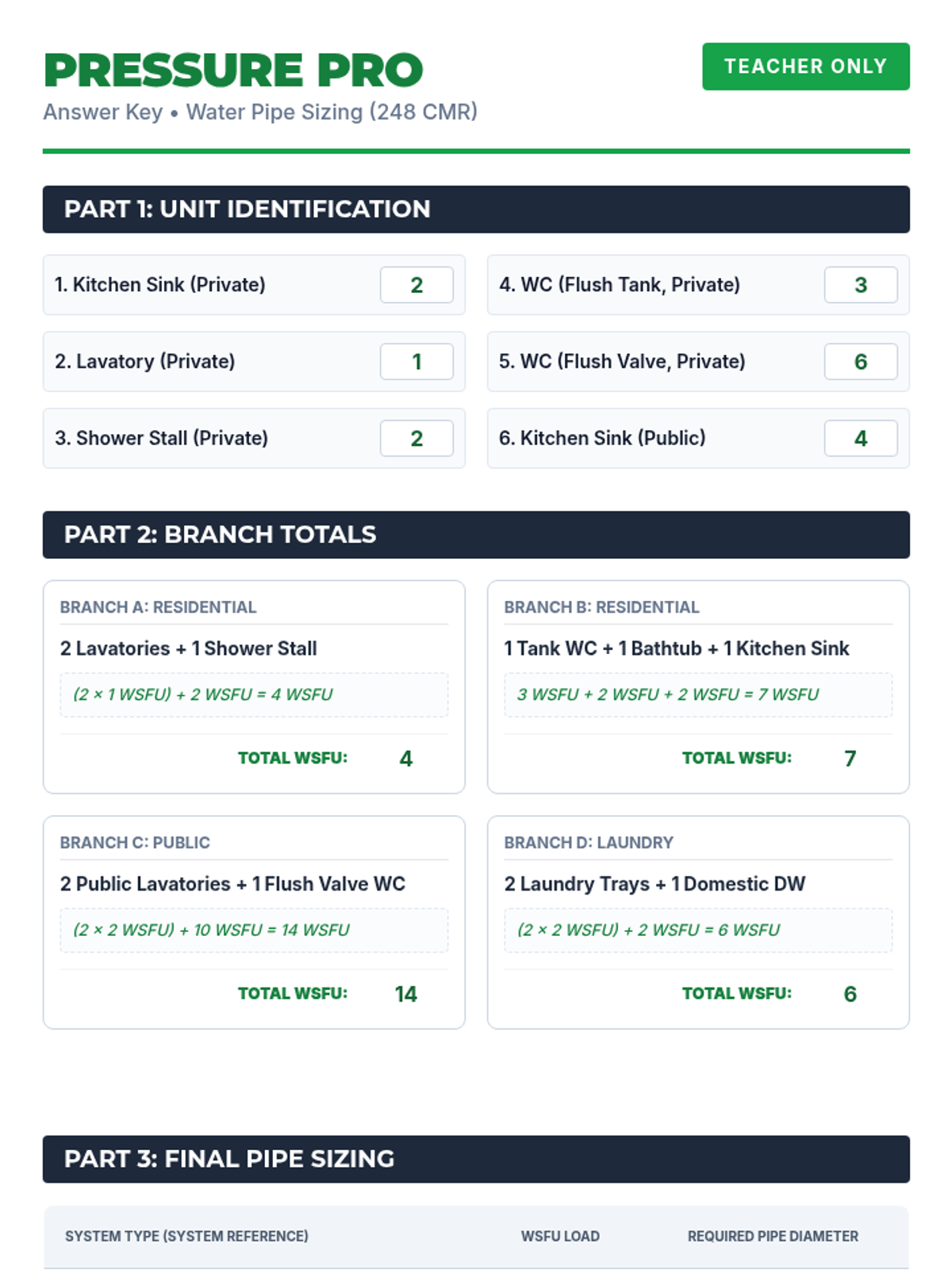The height and width of the screenshot is (1270, 952).
Task: Select the WC (Flush Tank, Private) answer box
Action: [x=861, y=285]
